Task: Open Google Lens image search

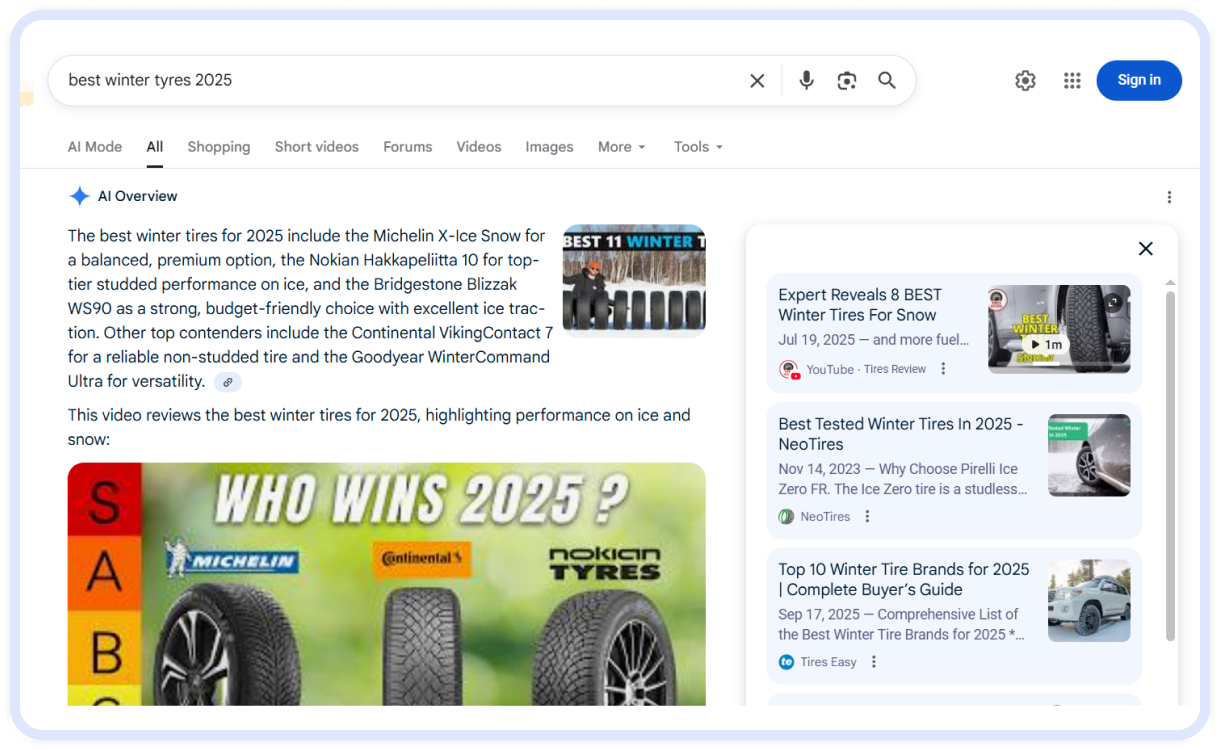Action: (847, 81)
